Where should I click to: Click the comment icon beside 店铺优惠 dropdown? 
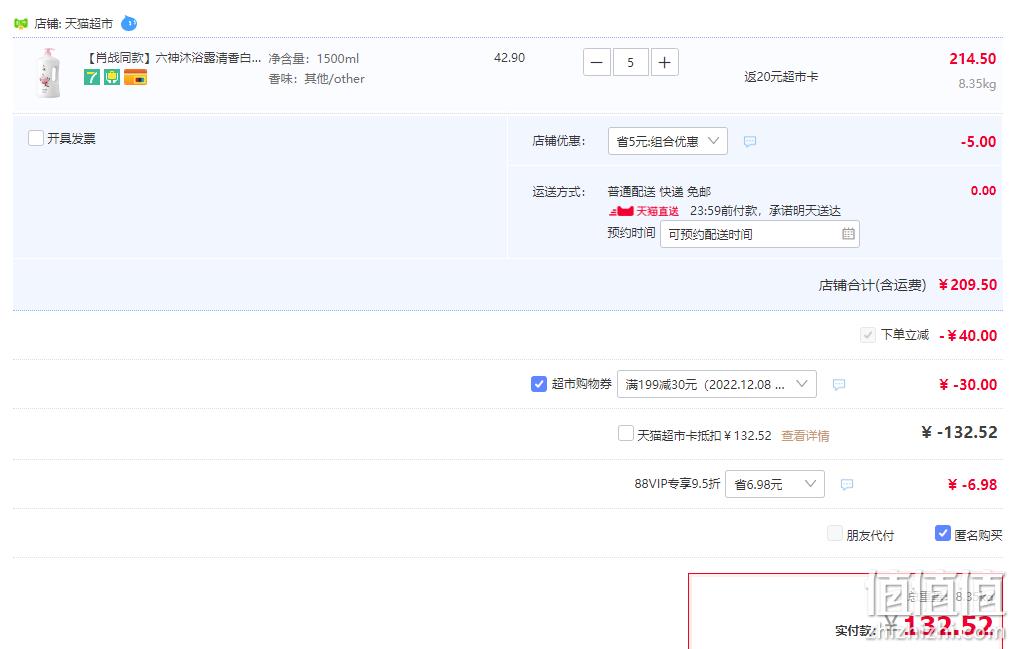(750, 141)
